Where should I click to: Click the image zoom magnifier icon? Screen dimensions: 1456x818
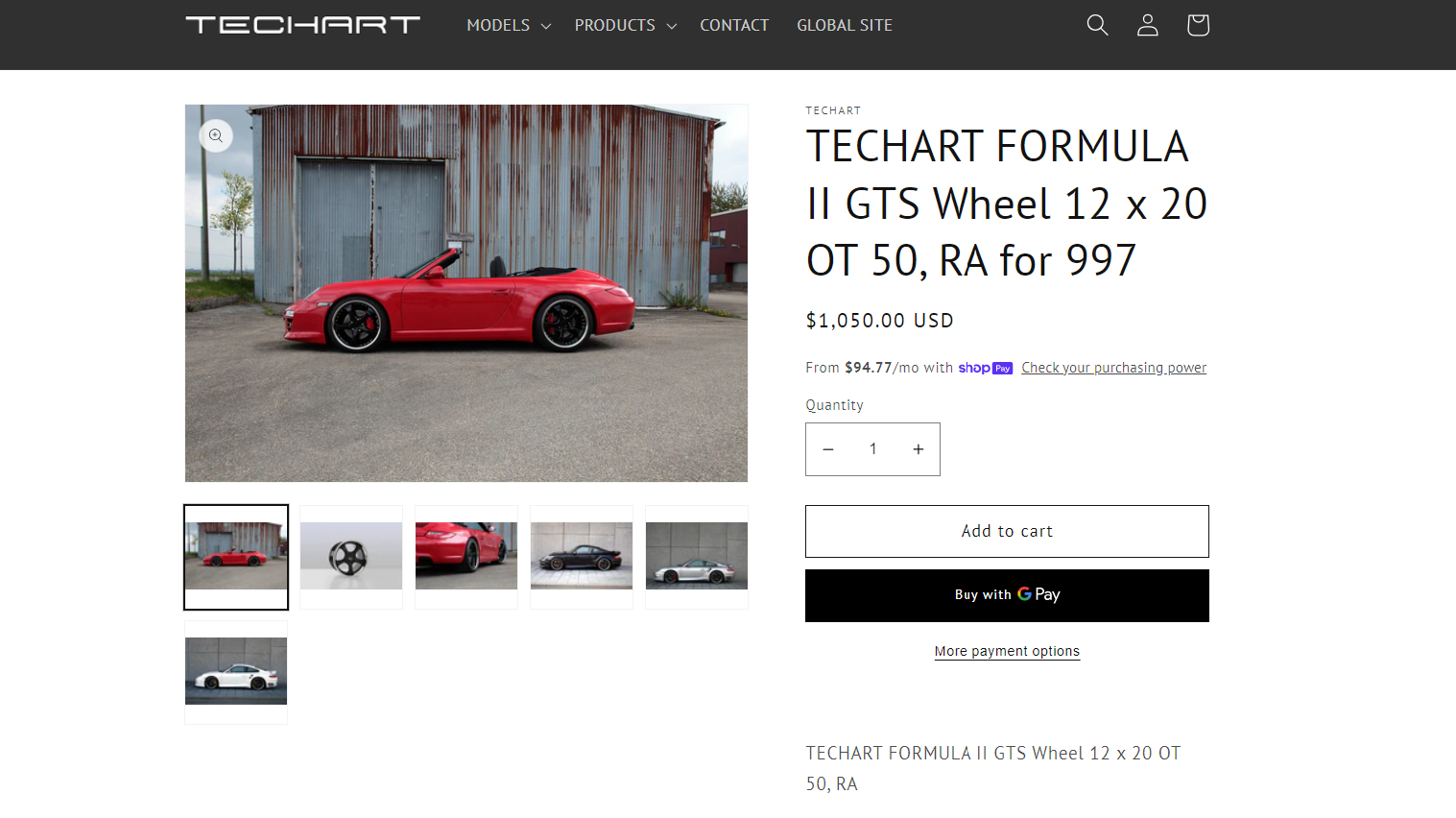tap(216, 135)
